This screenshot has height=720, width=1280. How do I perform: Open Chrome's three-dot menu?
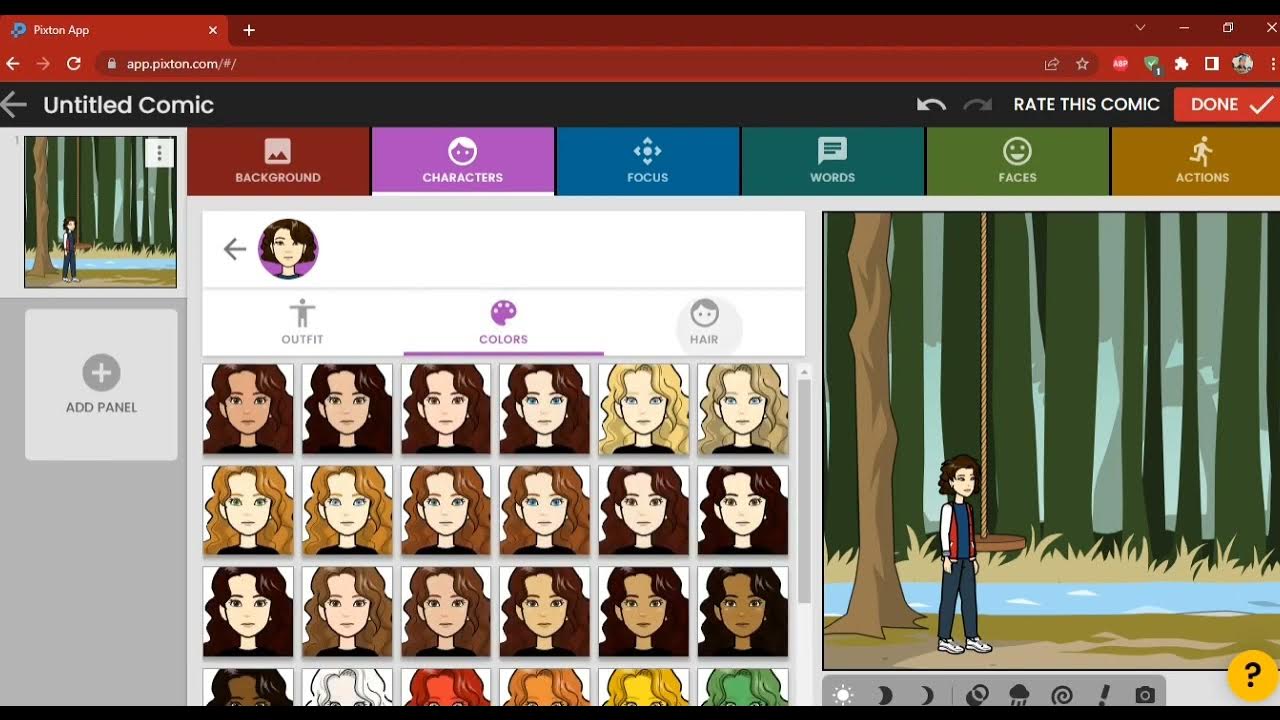1272,64
